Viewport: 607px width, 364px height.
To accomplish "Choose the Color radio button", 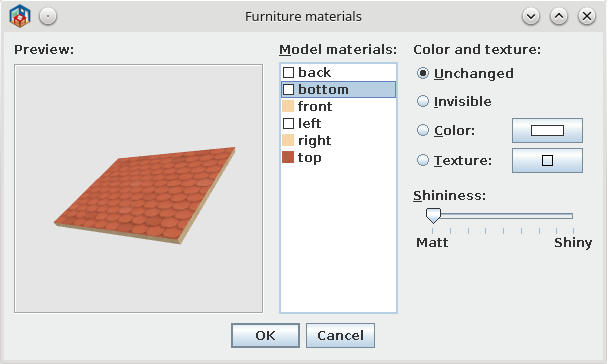I will (x=423, y=130).
